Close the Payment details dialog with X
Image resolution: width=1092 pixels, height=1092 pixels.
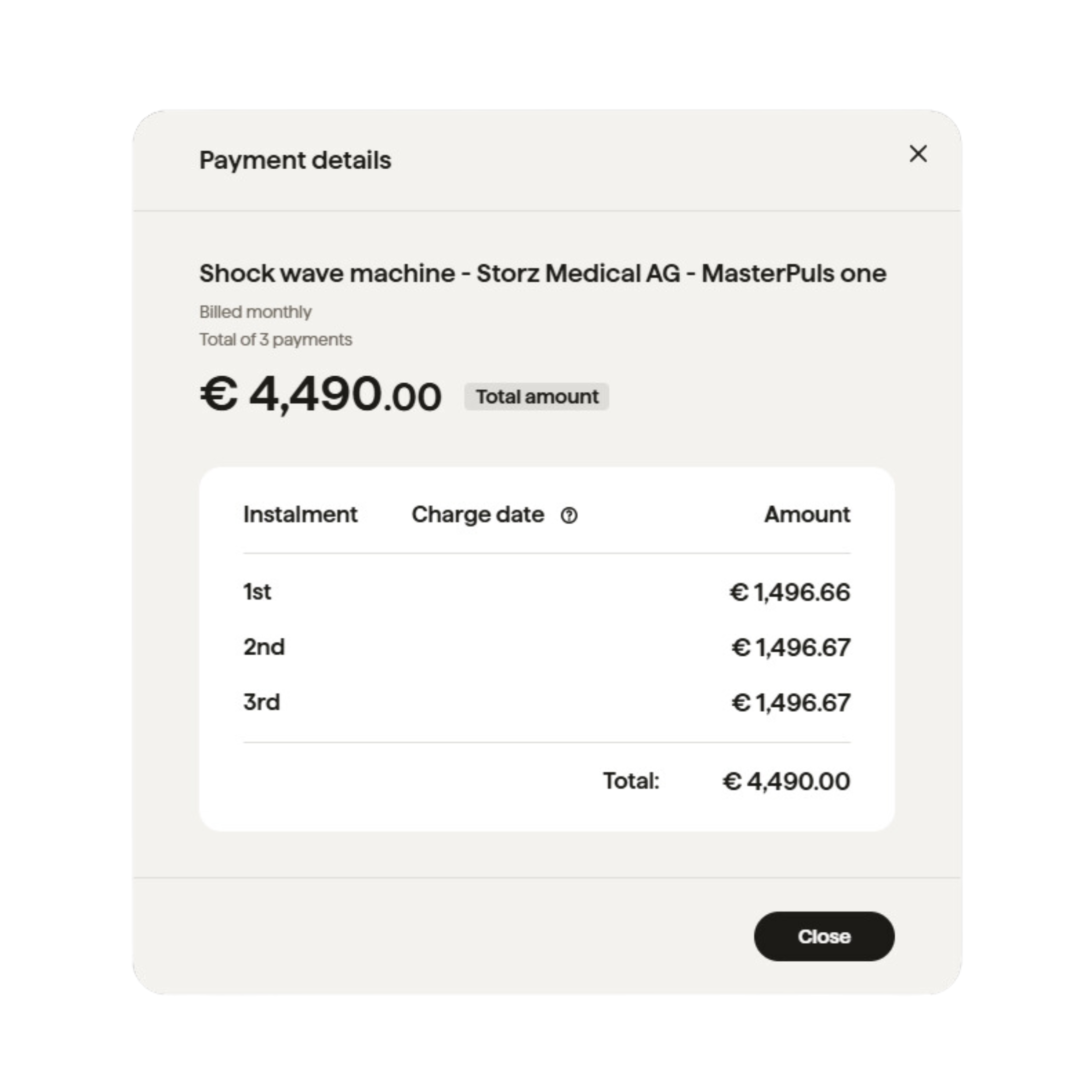pos(918,154)
